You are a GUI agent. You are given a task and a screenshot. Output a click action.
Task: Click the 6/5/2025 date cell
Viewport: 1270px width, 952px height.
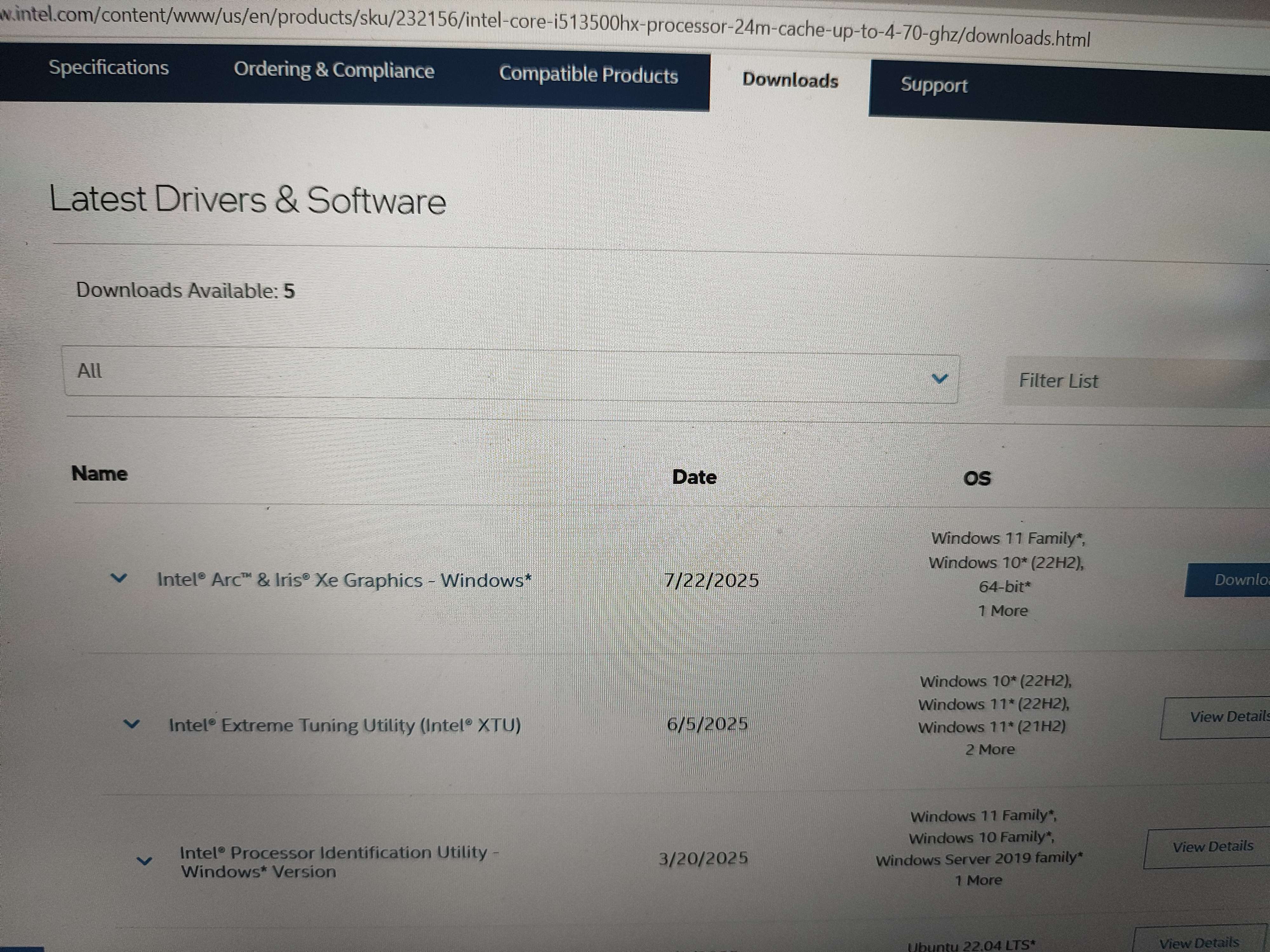[707, 724]
